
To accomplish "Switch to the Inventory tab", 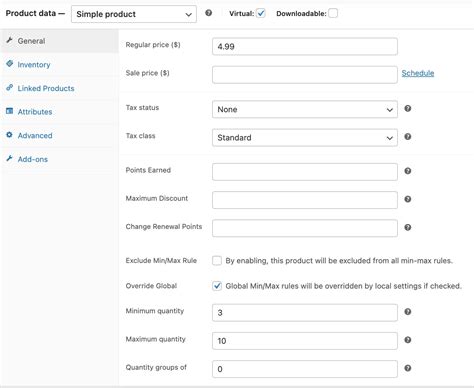I will click(x=59, y=64).
